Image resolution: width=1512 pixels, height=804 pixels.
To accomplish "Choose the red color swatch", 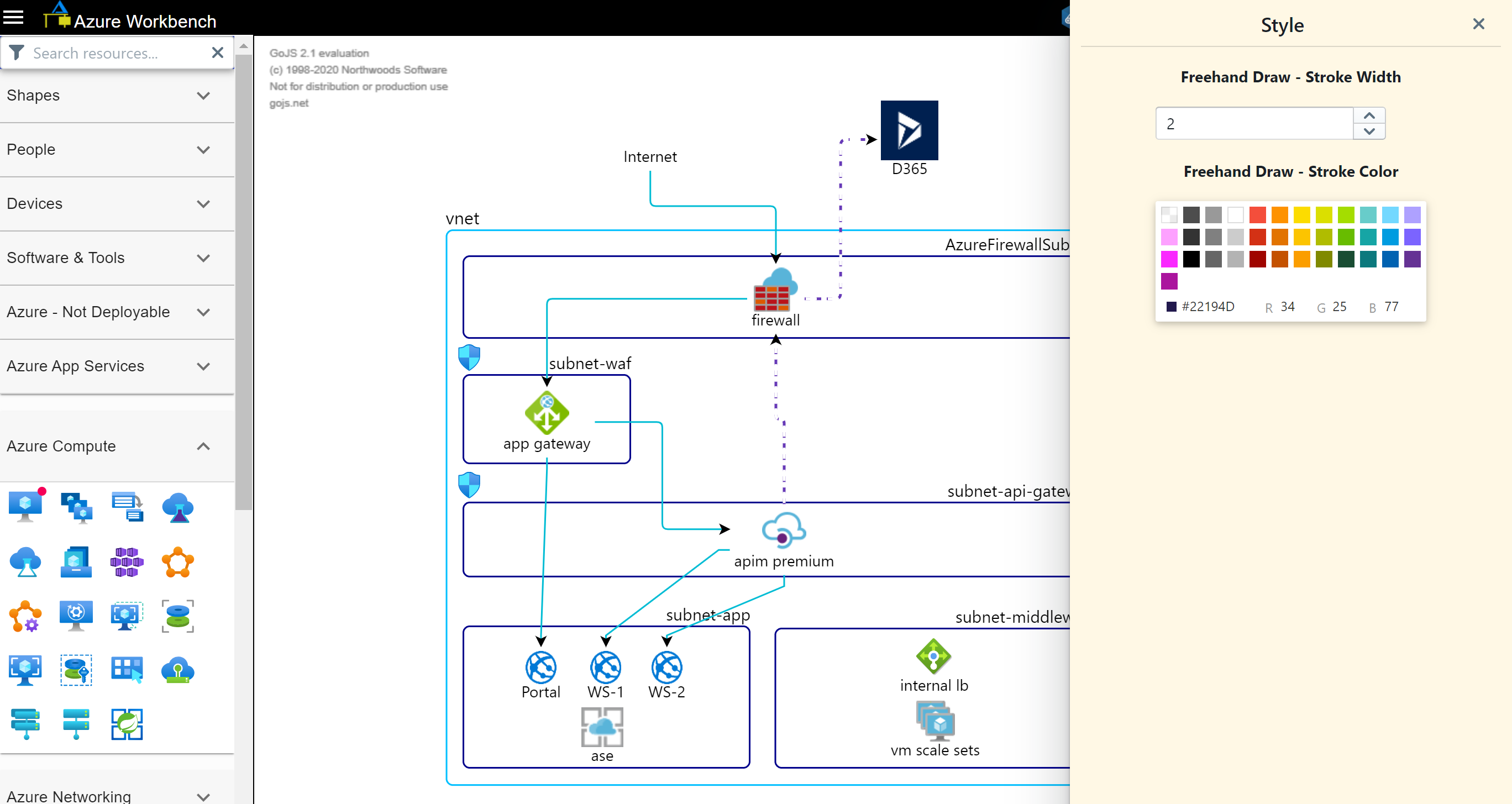I will [x=1257, y=215].
